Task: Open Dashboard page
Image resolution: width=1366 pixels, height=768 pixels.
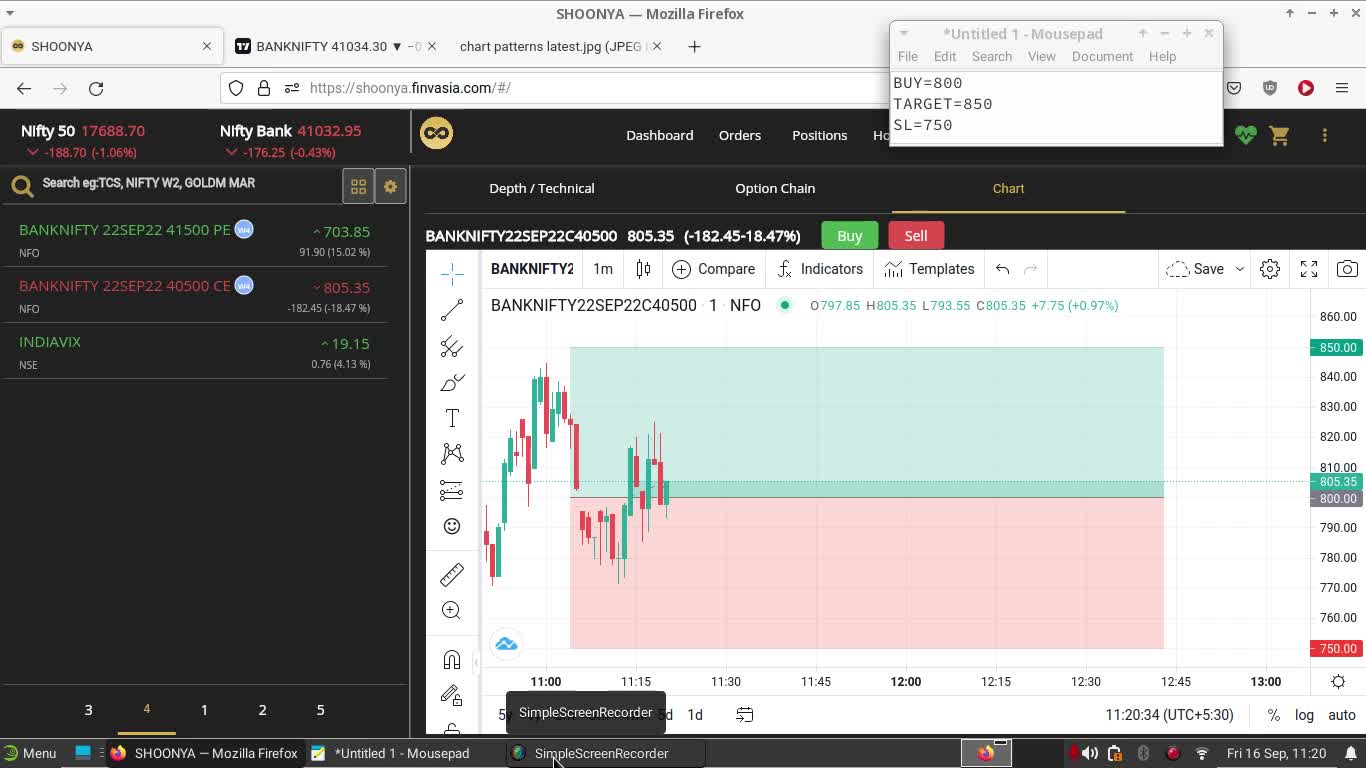Action: pos(659,135)
